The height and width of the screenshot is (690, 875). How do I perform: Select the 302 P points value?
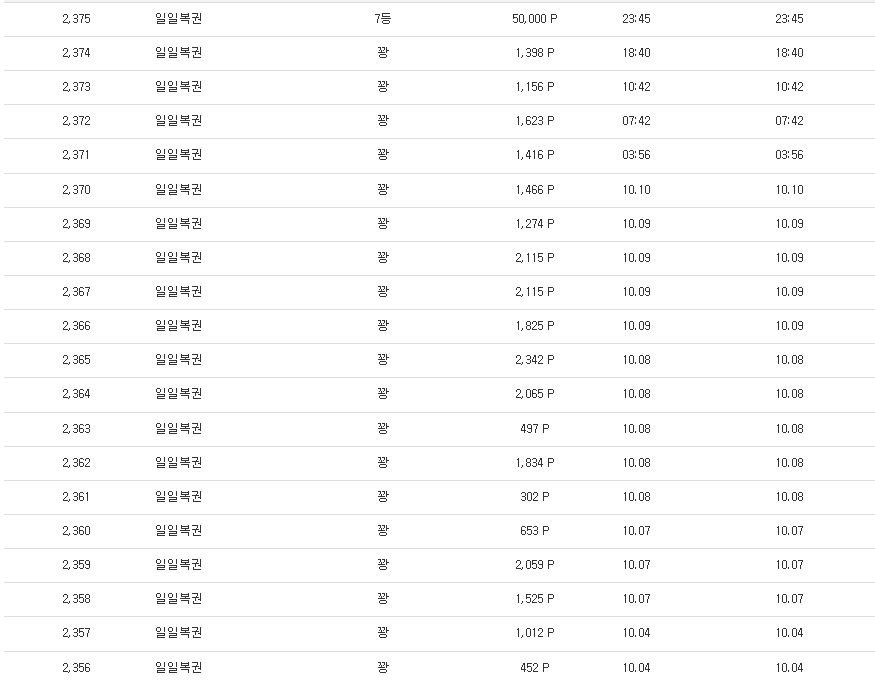[x=534, y=497]
